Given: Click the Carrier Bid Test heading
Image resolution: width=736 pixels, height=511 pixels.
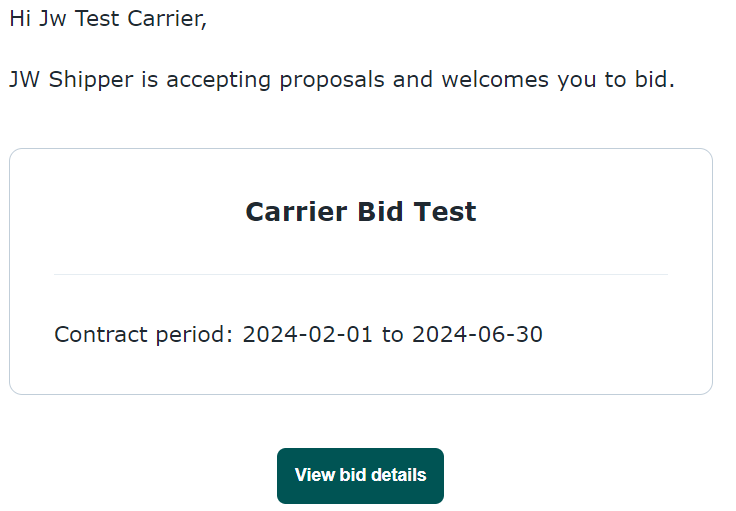Looking at the screenshot, I should (x=360, y=212).
